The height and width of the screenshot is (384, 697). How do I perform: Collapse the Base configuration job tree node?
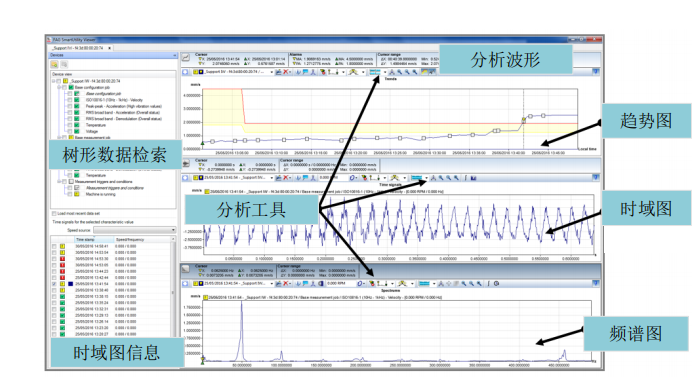pyautogui.click(x=59, y=88)
